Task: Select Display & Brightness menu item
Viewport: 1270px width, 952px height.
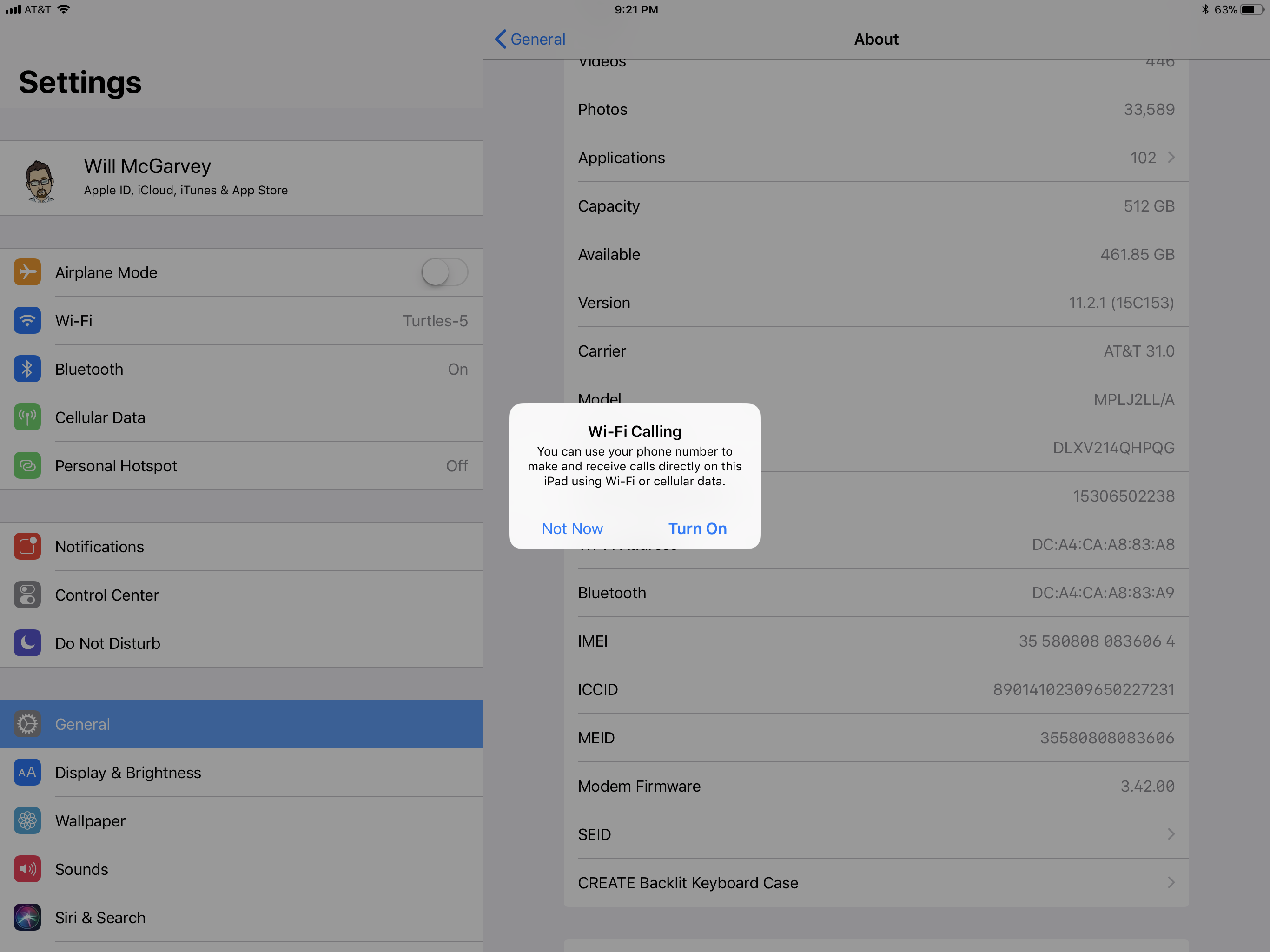Action: (x=127, y=772)
